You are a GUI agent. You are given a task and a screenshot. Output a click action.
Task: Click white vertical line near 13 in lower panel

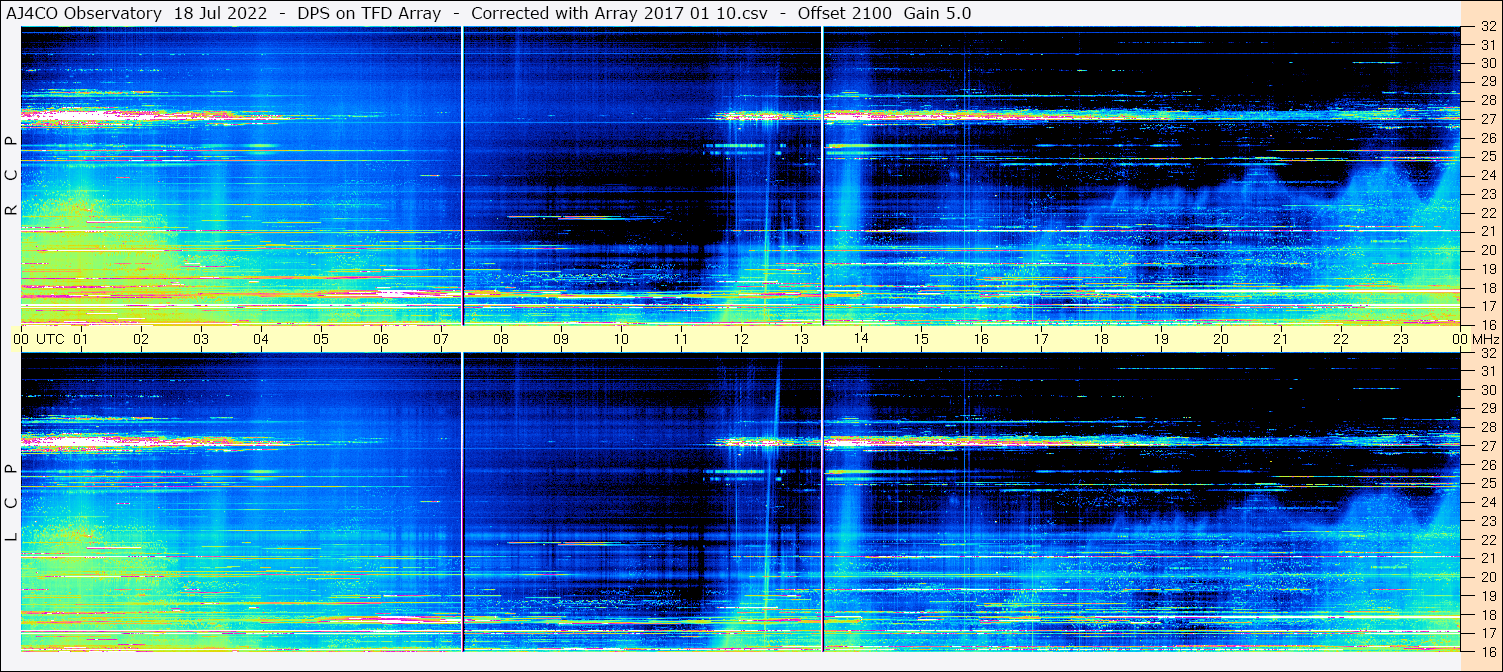(822, 500)
